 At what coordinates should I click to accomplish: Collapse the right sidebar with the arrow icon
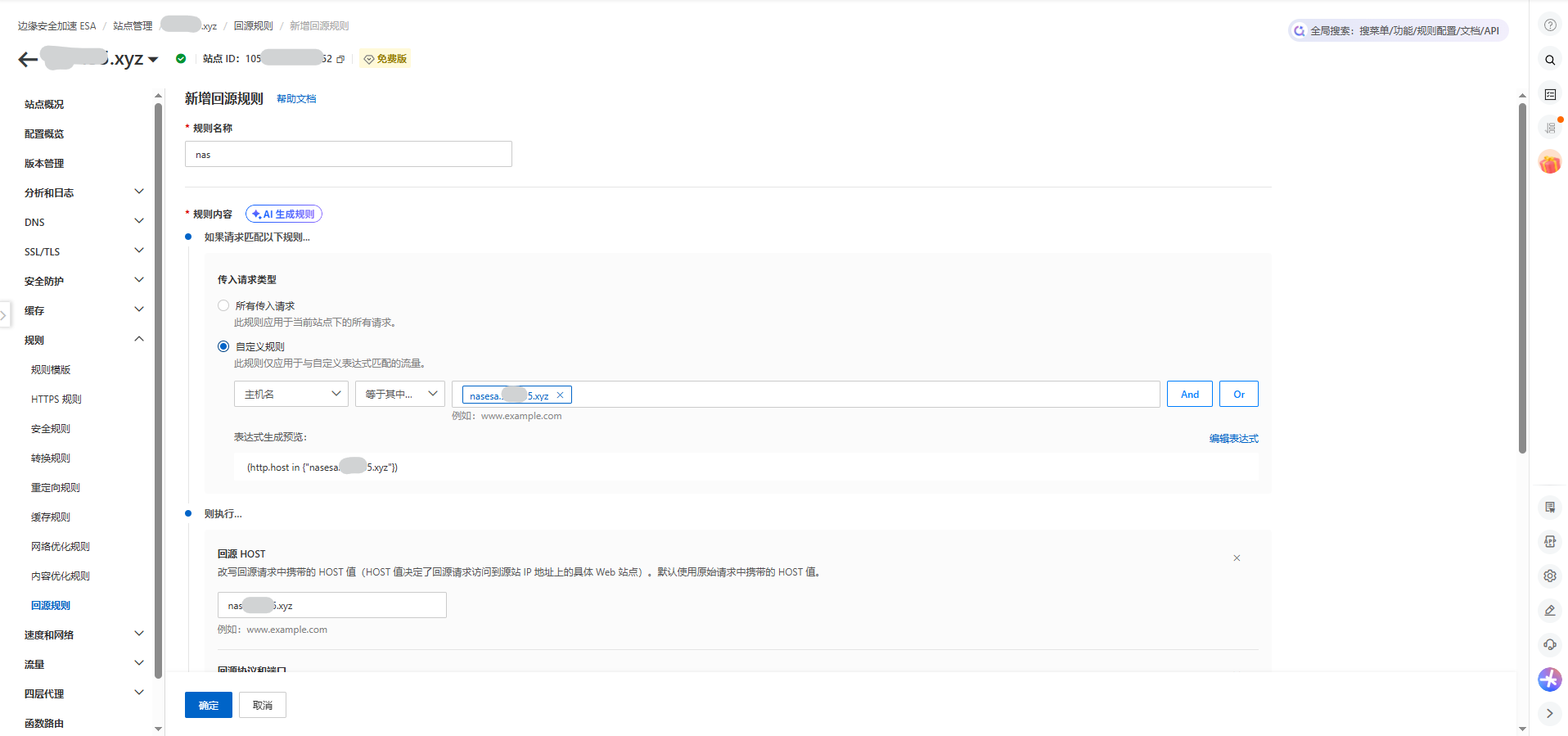tap(1550, 713)
